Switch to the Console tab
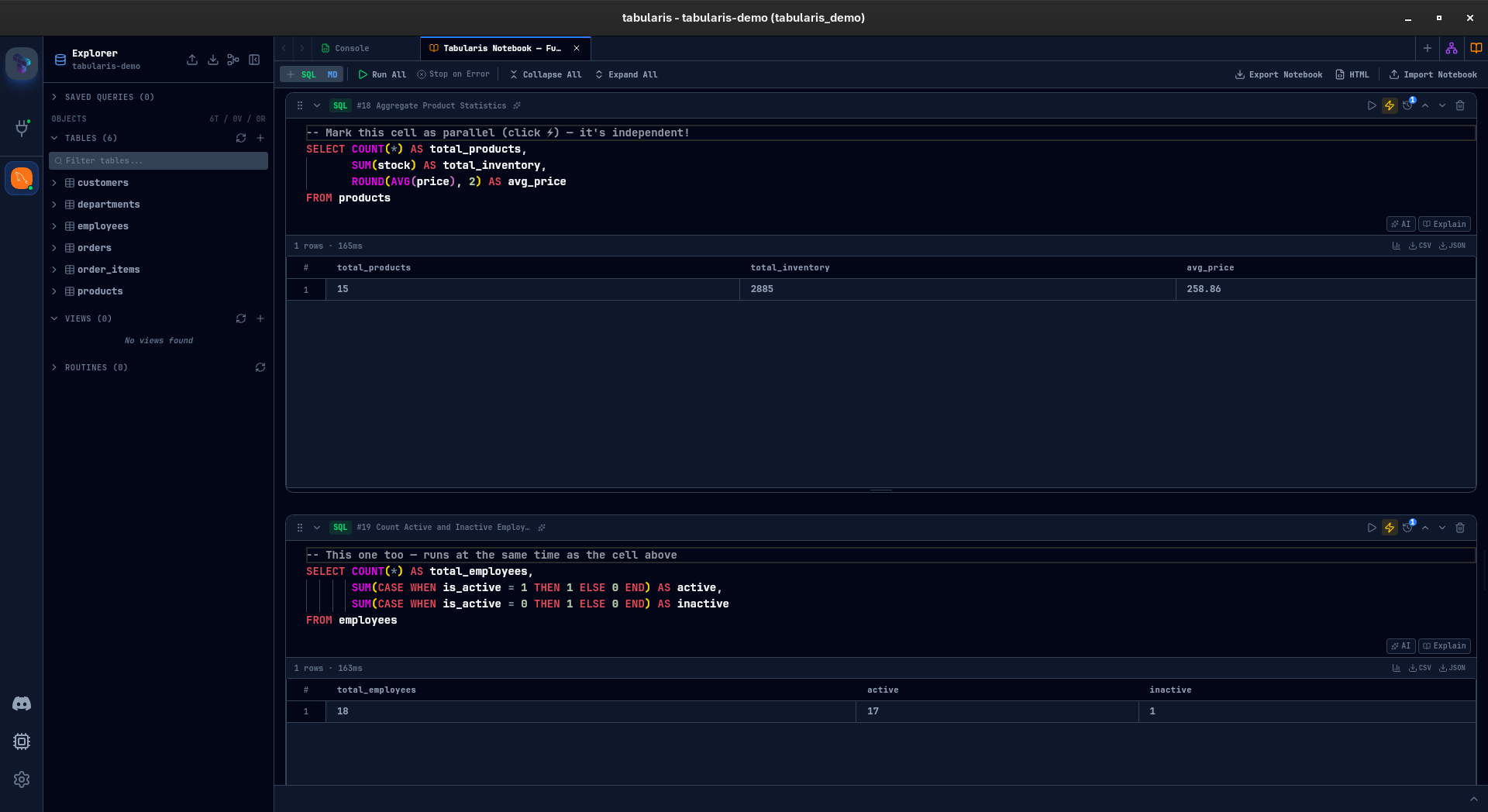This screenshot has width=1488, height=812. pyautogui.click(x=353, y=48)
